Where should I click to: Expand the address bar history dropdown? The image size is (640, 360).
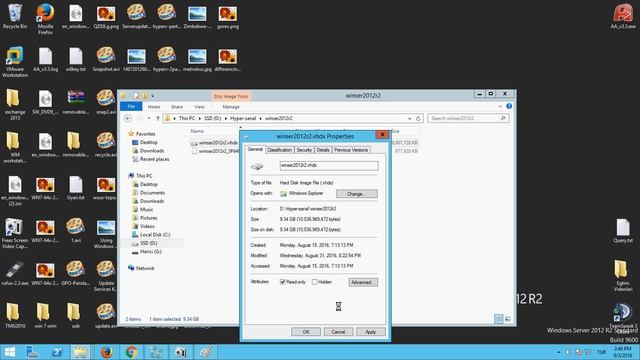[409, 118]
